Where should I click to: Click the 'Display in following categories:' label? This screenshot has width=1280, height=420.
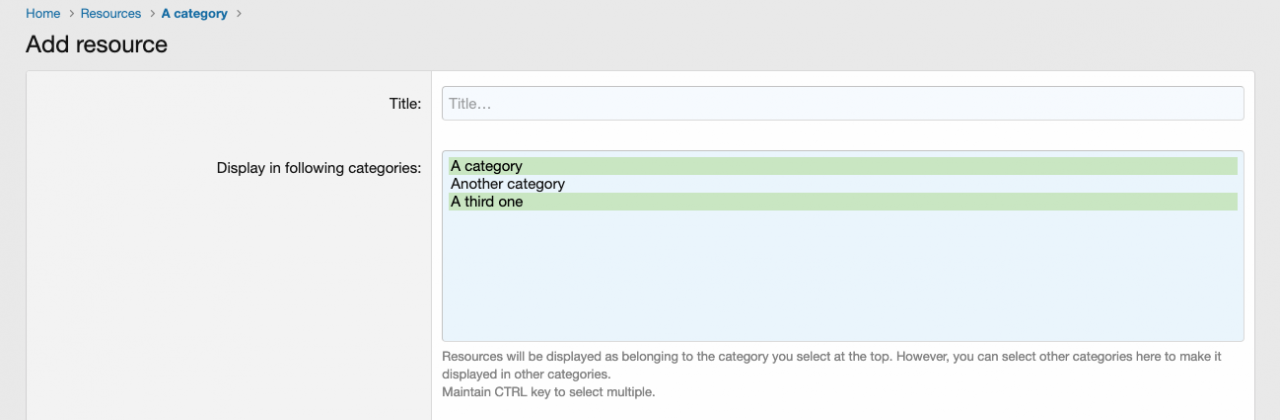(x=319, y=168)
